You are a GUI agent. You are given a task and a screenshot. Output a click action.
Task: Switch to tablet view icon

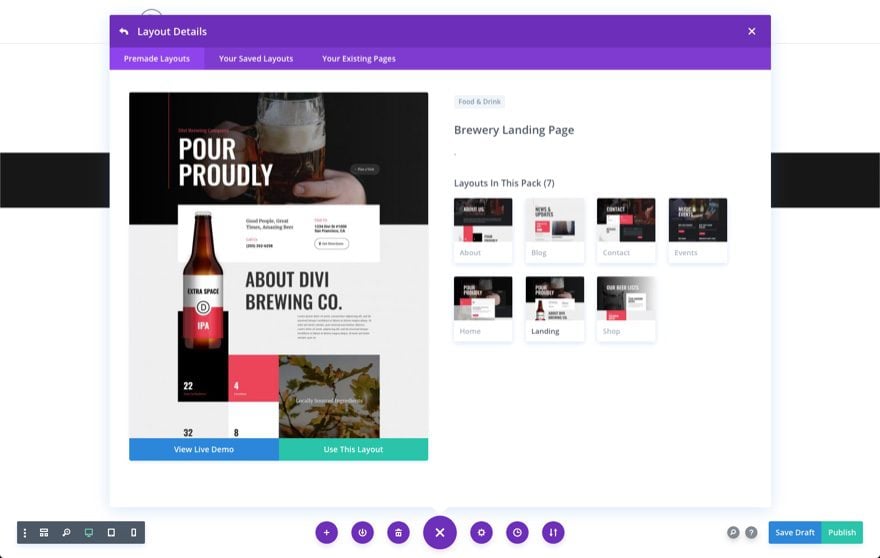click(x=111, y=533)
